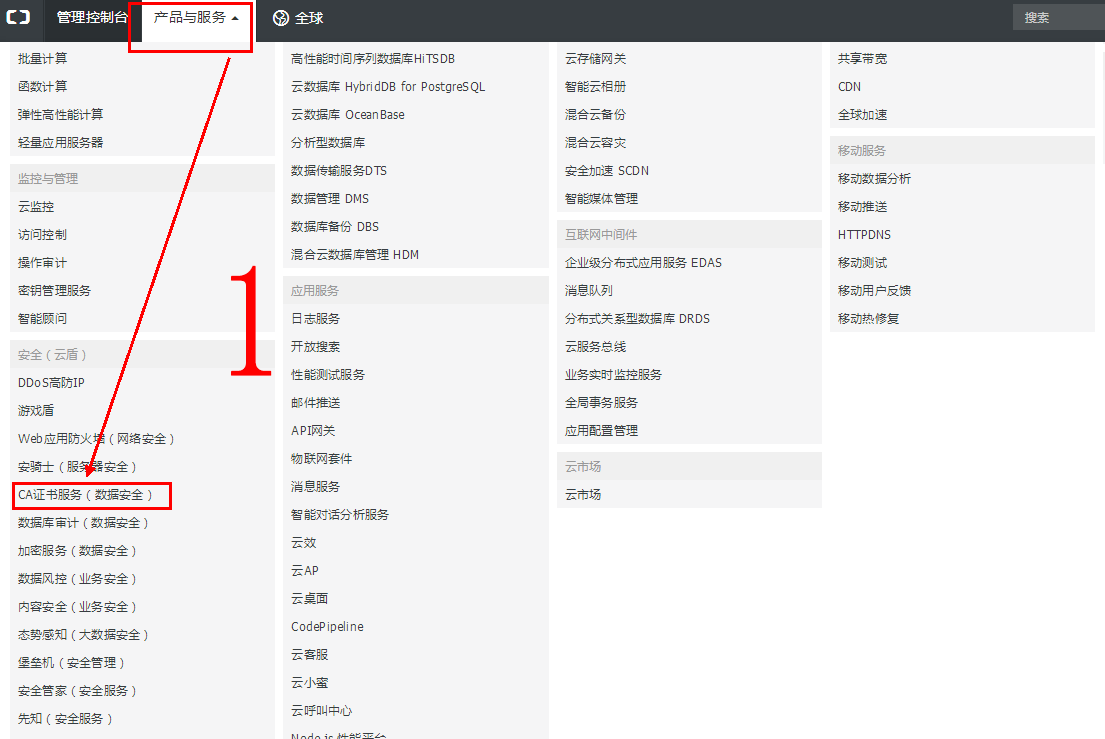Click the API网关 menu entry

coord(313,431)
